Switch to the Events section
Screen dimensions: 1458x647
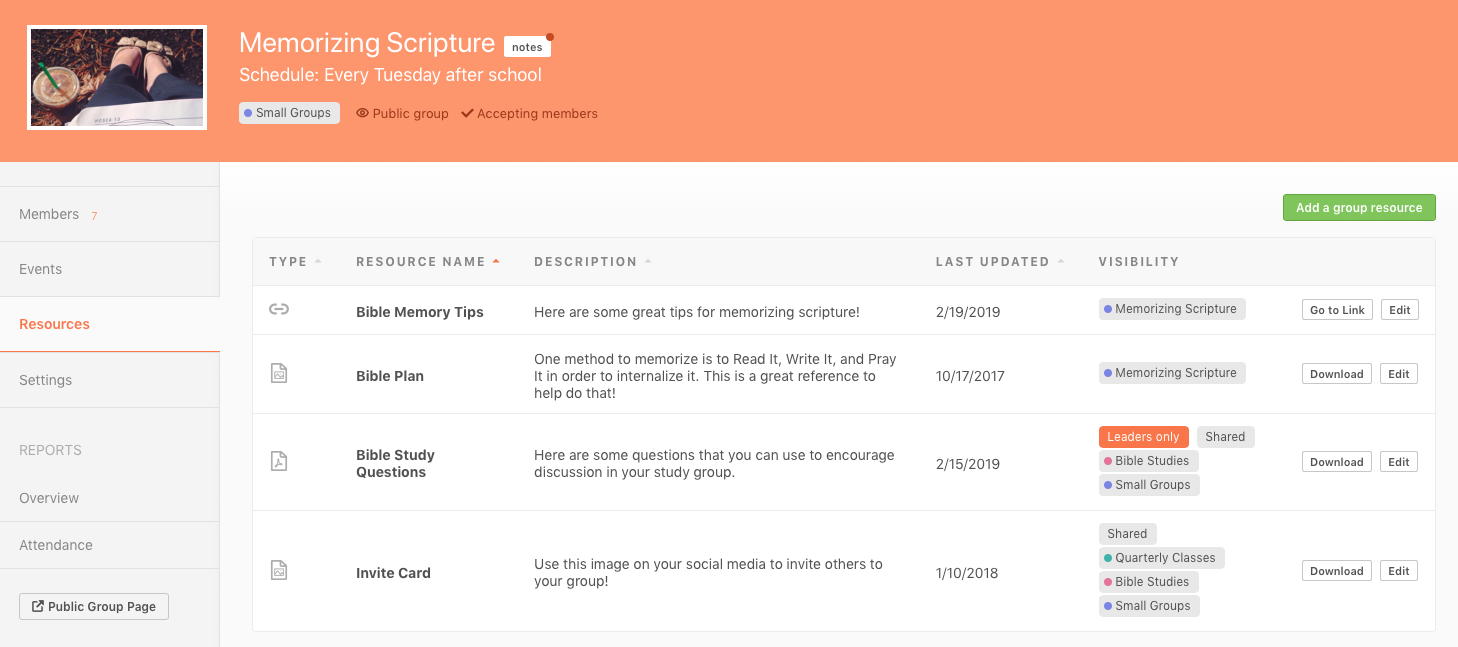coord(40,269)
